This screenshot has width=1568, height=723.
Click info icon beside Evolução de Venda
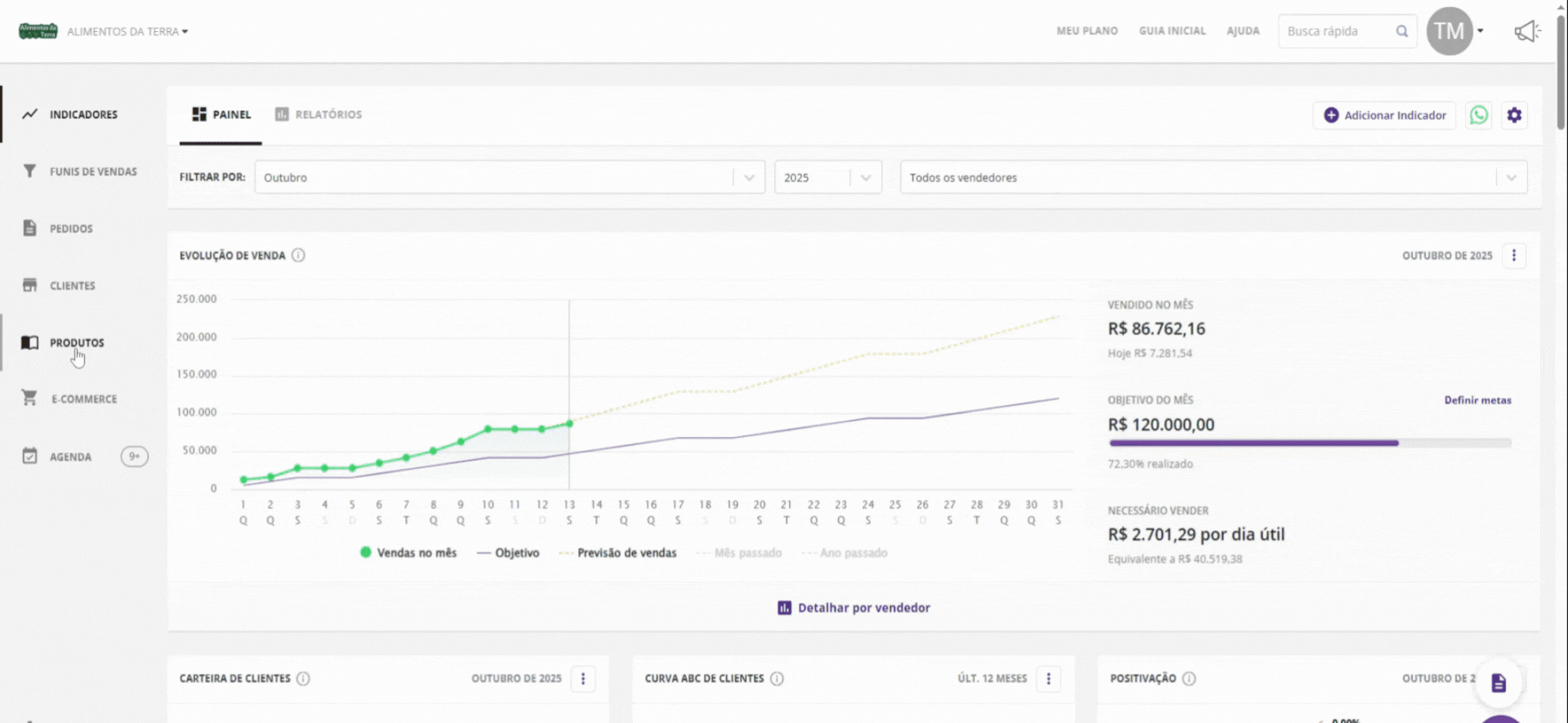coord(299,256)
